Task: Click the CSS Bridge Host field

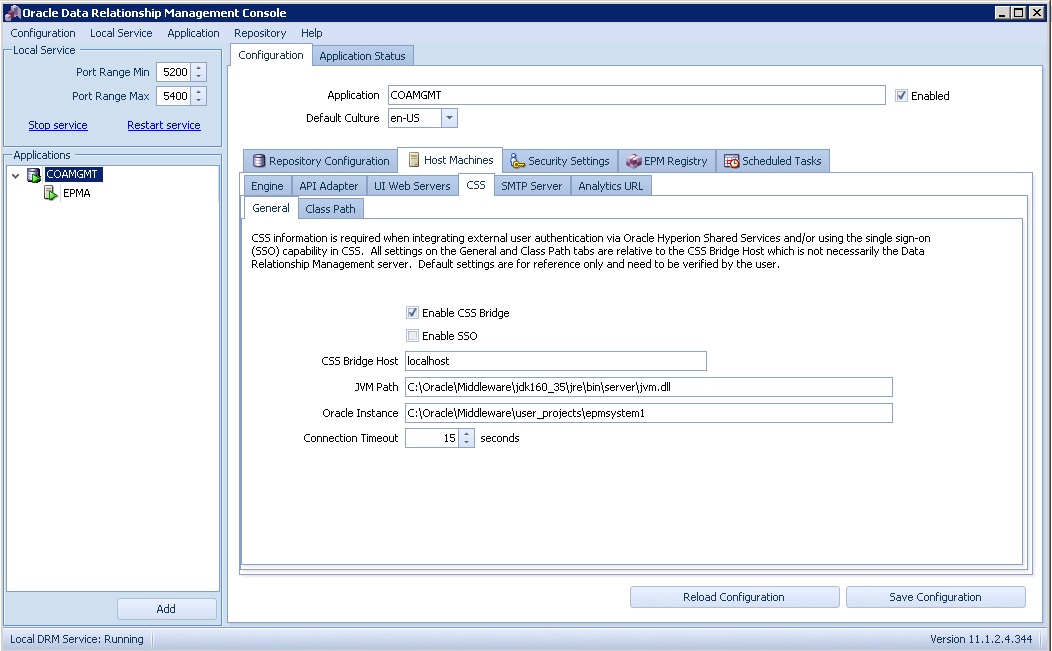Action: click(x=556, y=361)
